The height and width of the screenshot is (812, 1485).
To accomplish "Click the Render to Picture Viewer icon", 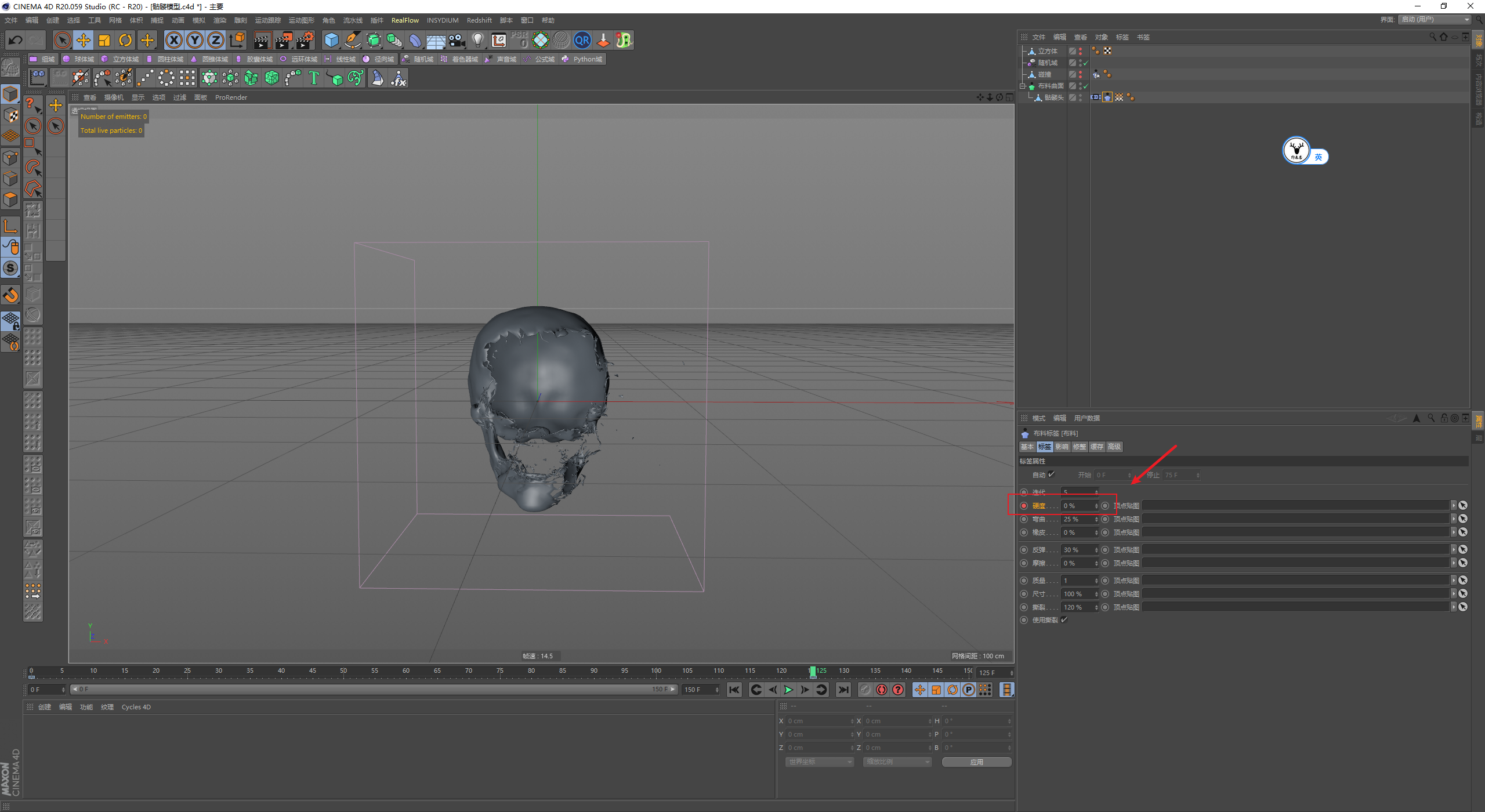I will [284, 40].
